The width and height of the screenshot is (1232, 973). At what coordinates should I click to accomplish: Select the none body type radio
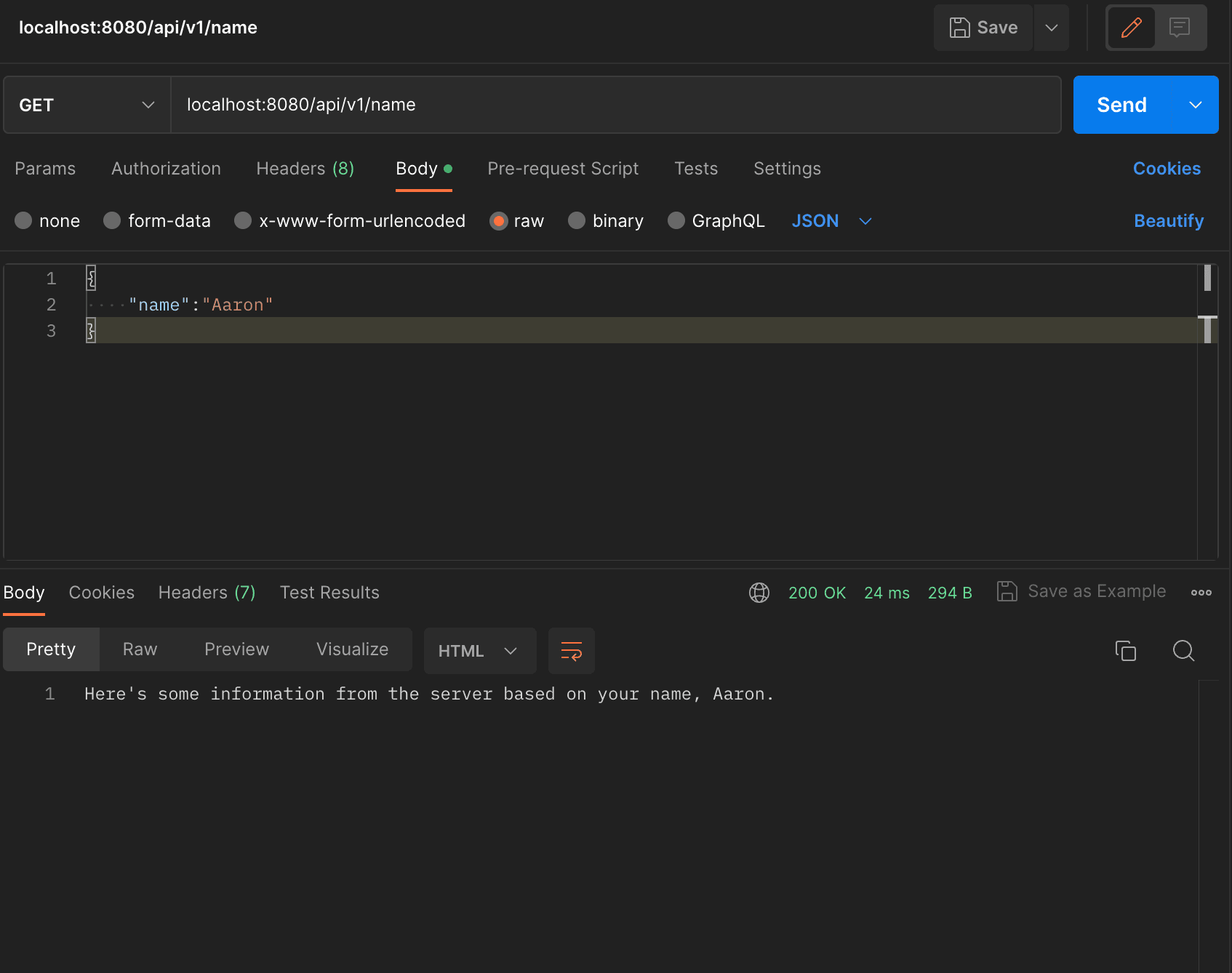pyautogui.click(x=23, y=220)
